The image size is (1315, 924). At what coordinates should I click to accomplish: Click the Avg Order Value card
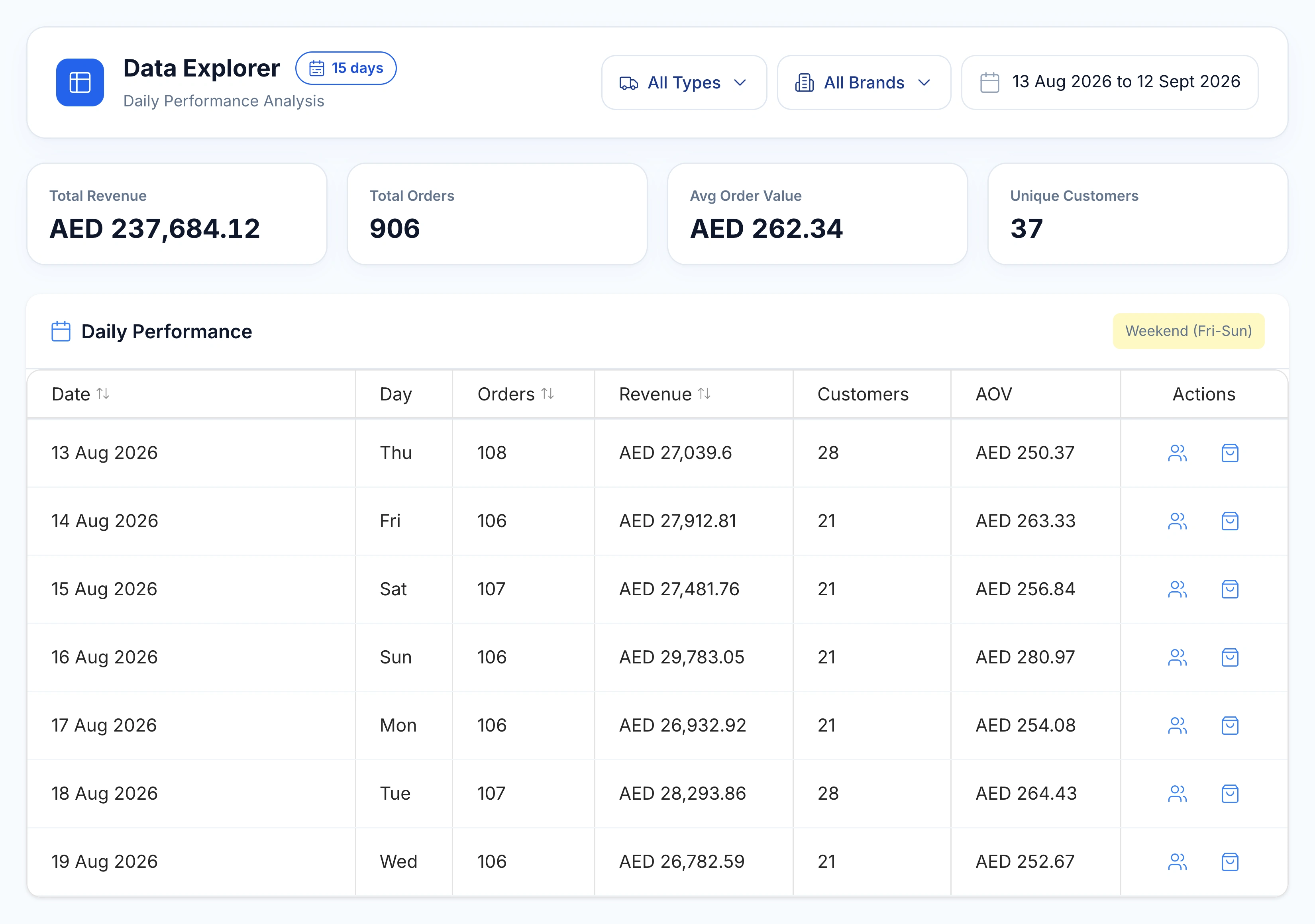(817, 214)
